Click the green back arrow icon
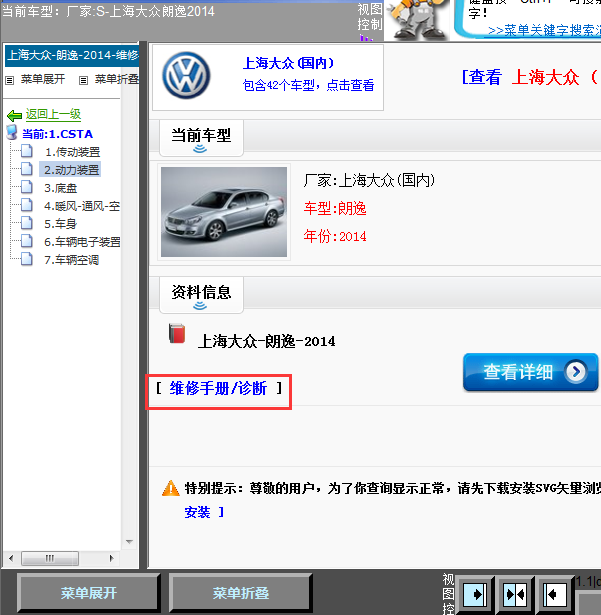Screen dimensions: 601x615 (15, 115)
